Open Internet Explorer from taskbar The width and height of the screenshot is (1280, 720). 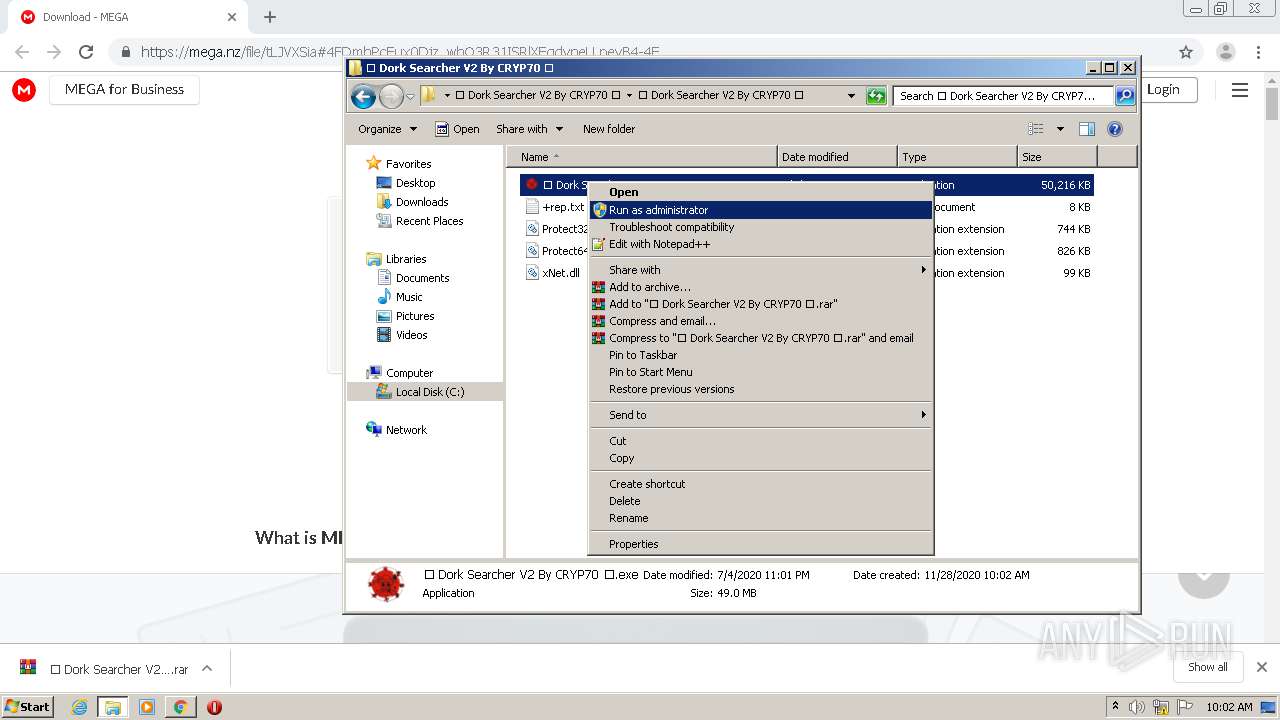(x=80, y=707)
